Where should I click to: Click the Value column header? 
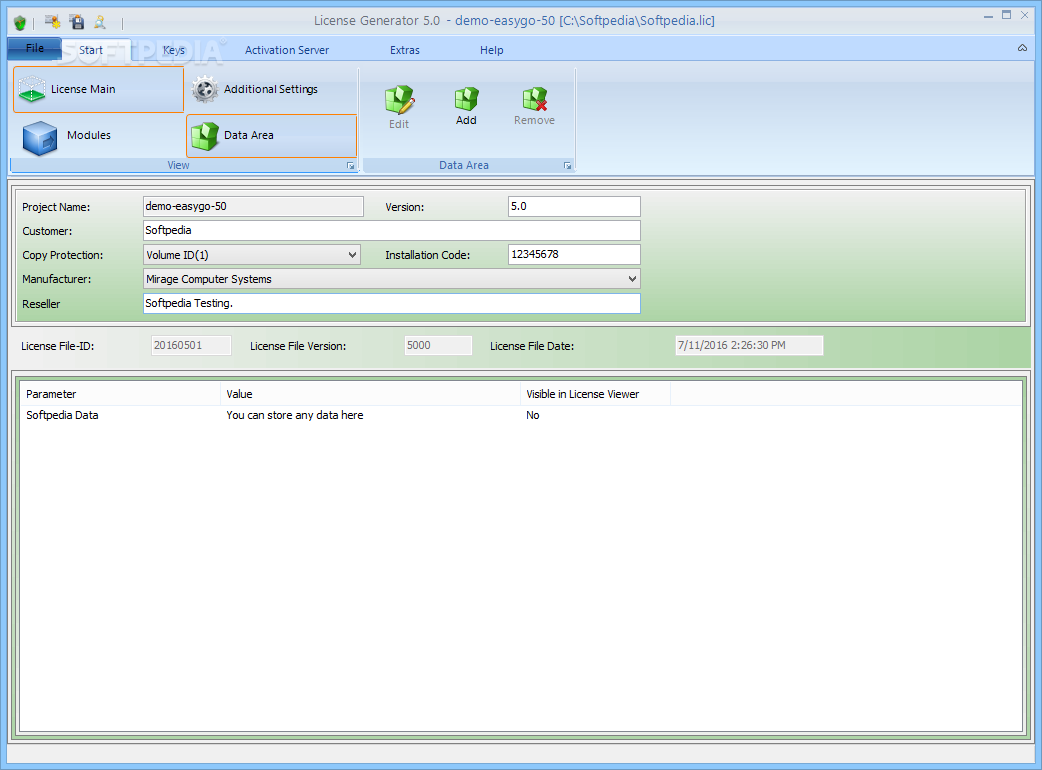click(370, 394)
